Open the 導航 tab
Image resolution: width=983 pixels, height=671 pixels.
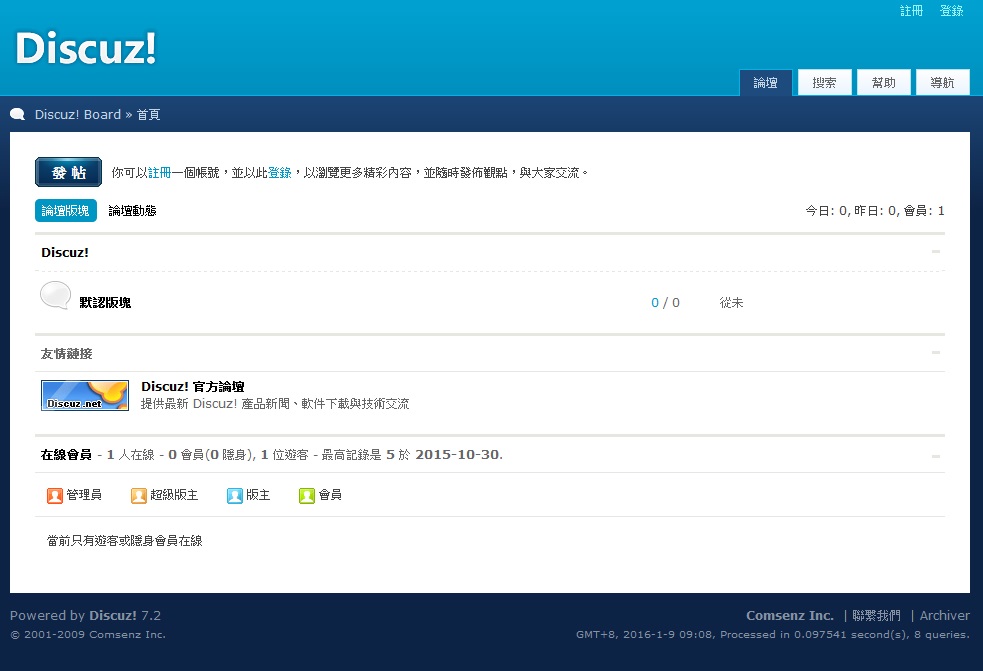coord(942,82)
